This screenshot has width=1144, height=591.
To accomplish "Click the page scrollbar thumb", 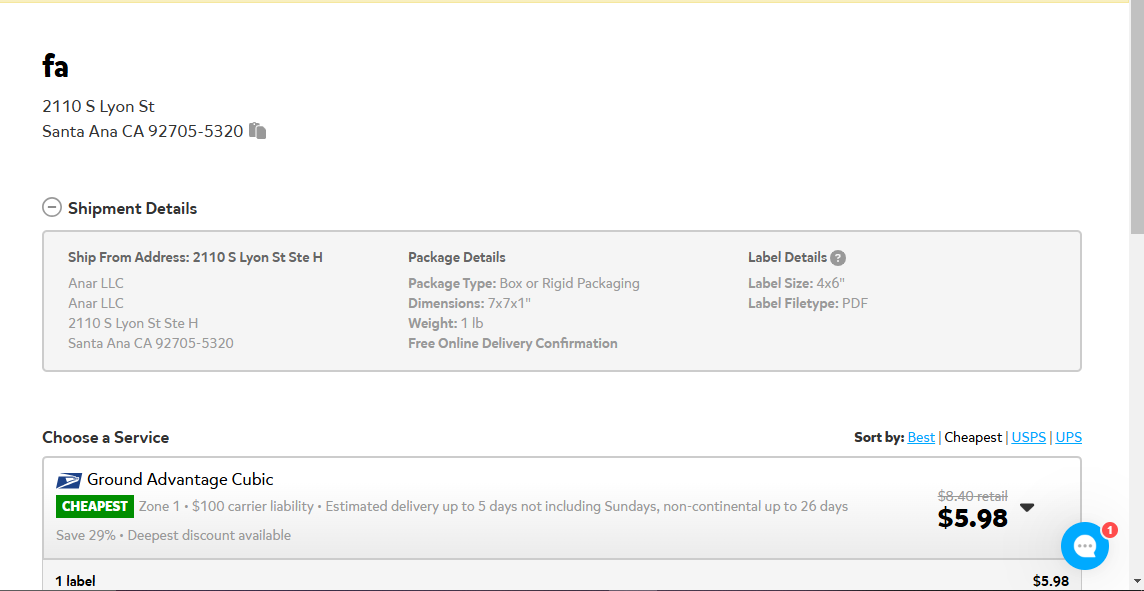I will (1137, 117).
